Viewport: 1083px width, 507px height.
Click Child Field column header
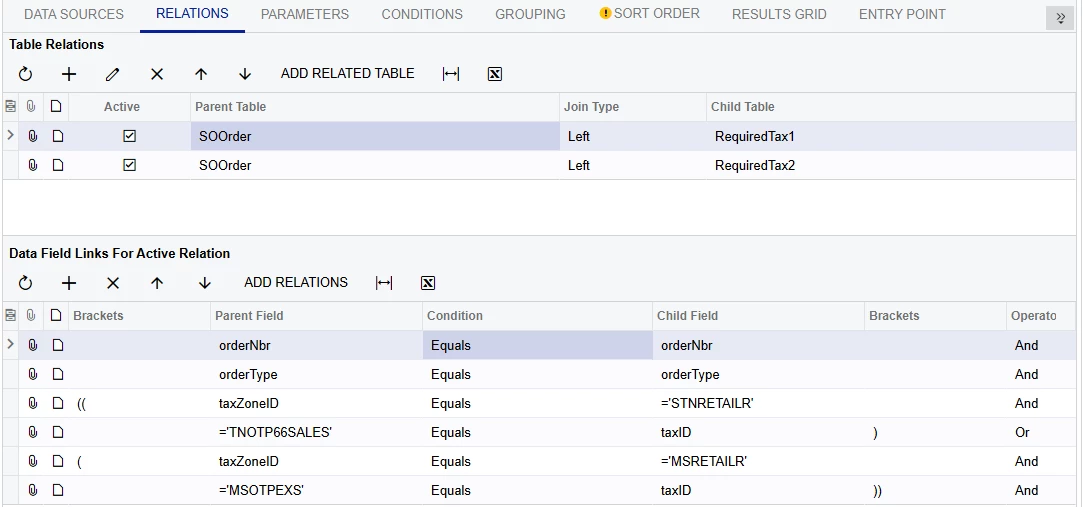[758, 315]
